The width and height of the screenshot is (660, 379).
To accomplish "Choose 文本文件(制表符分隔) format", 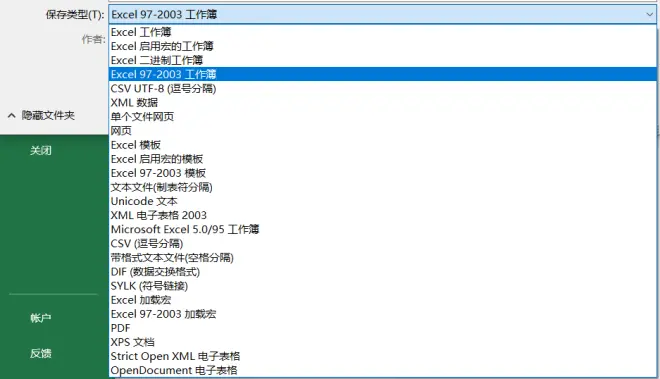I will coord(383,187).
